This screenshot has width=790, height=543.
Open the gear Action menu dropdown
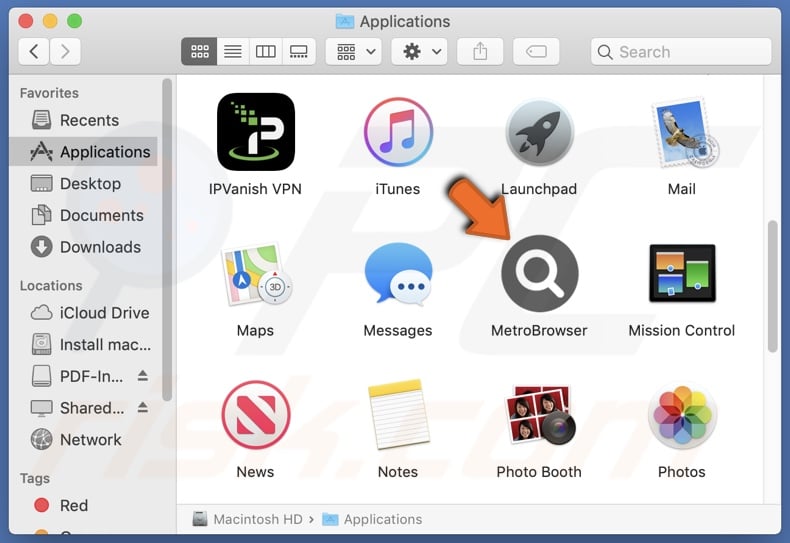coord(420,51)
